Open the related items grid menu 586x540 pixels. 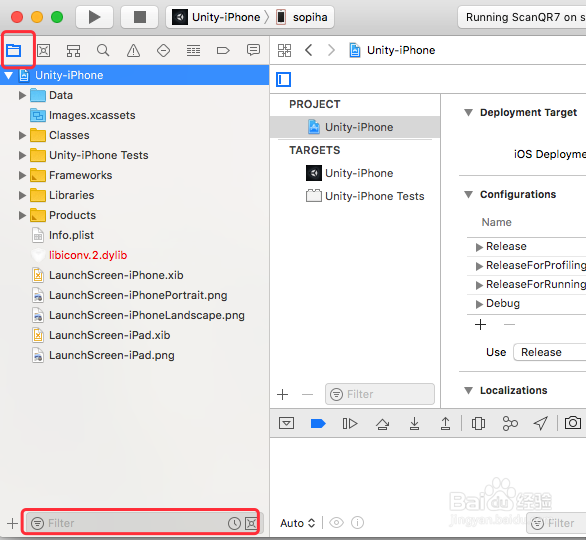[x=284, y=50]
